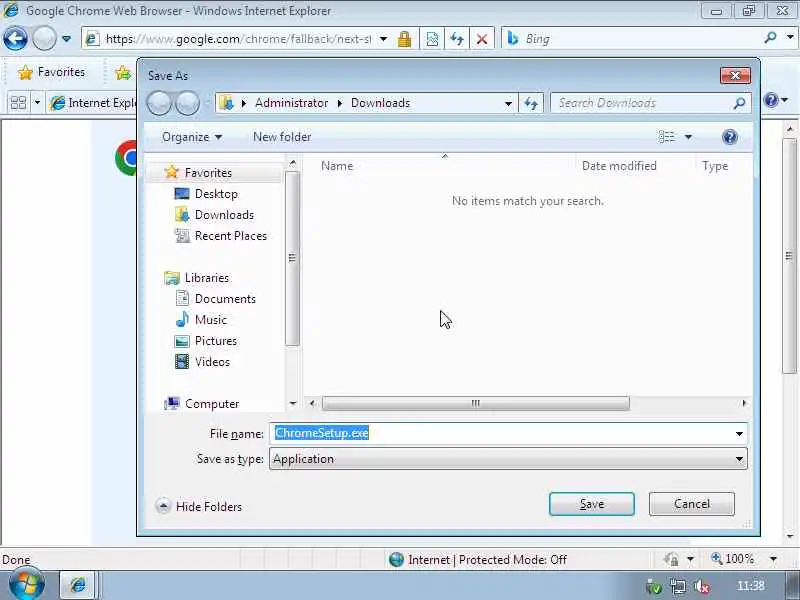Select Libraries in navigation pane
This screenshot has height=600, width=800.
207,278
